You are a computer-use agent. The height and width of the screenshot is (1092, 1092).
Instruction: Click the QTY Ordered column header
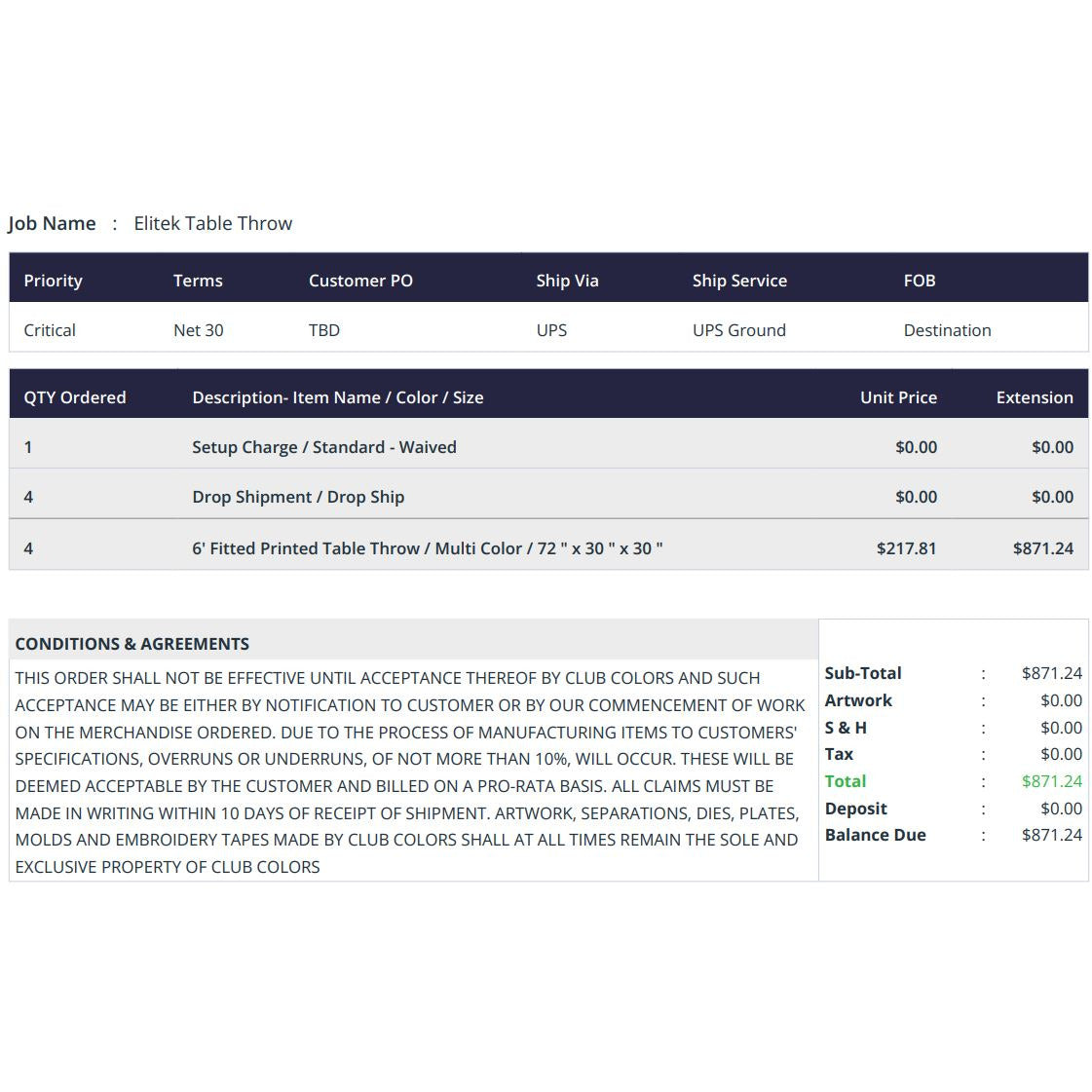(x=74, y=397)
